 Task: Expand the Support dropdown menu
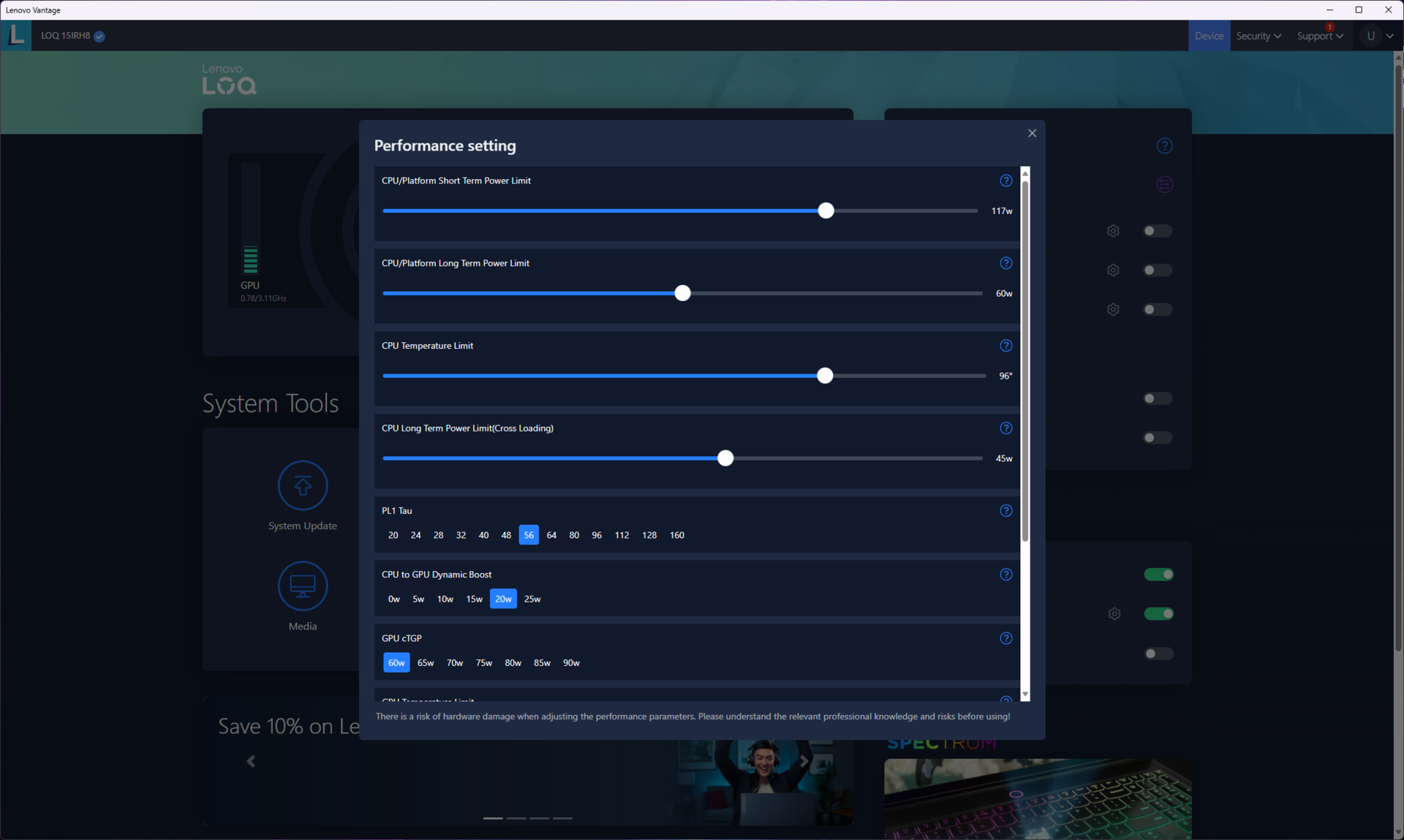(x=1320, y=36)
